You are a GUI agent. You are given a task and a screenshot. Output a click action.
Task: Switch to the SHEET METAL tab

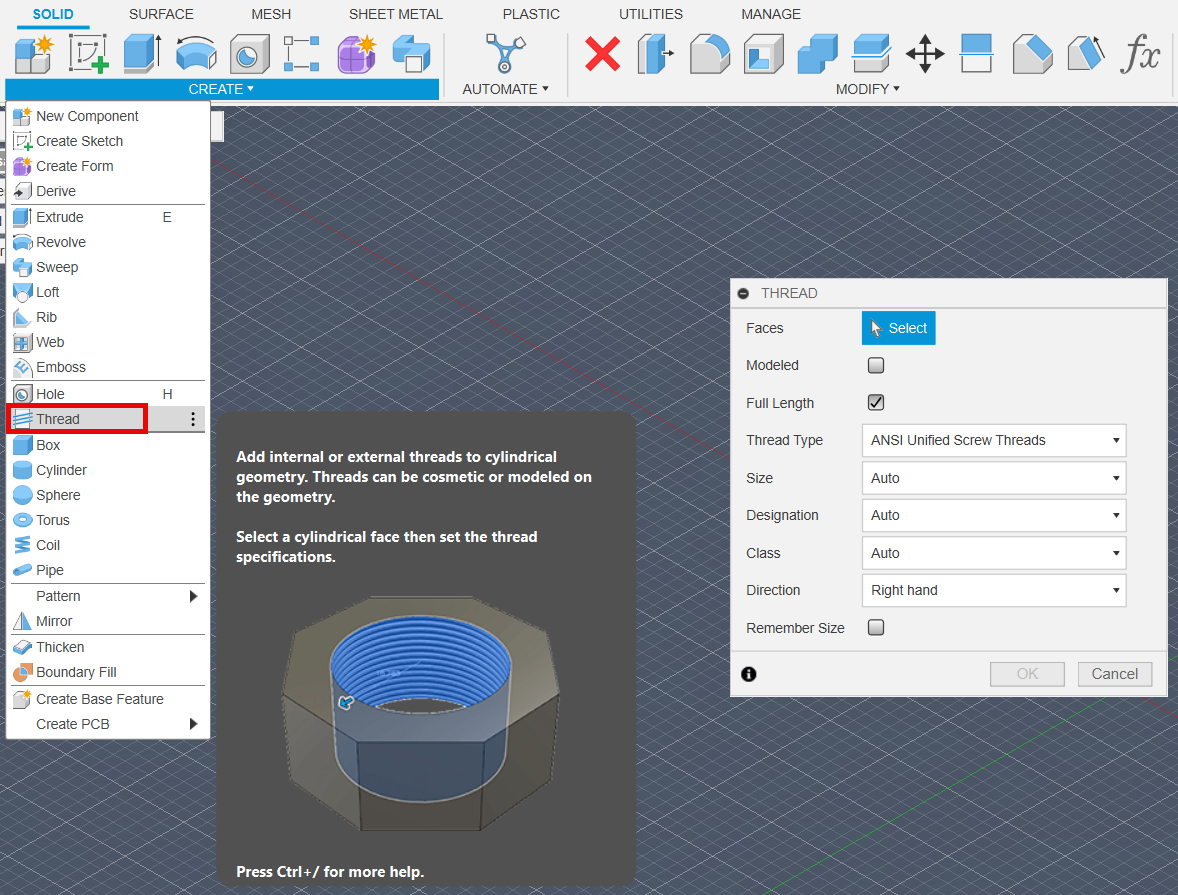coord(395,14)
